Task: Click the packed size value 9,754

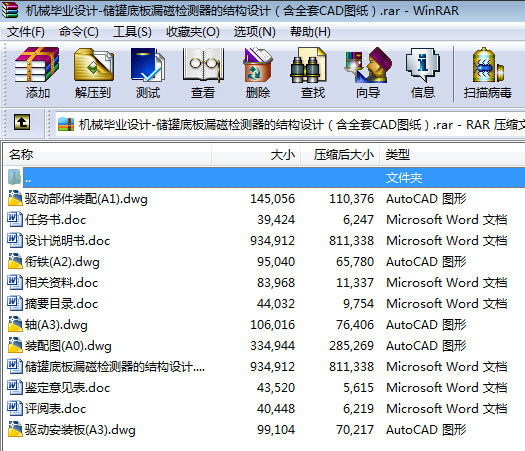Action: pyautogui.click(x=358, y=304)
